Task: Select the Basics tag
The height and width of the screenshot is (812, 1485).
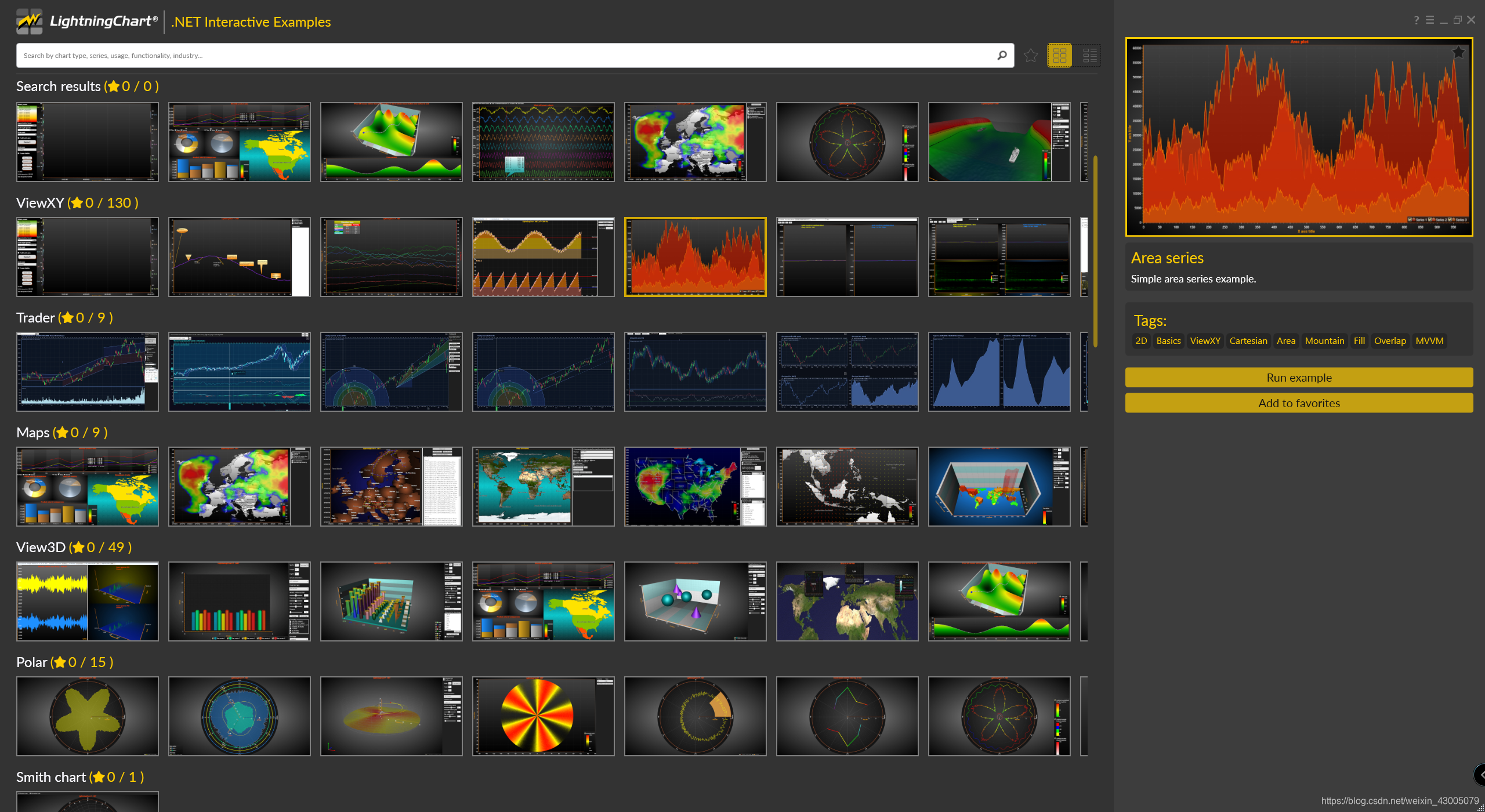Action: point(1168,341)
